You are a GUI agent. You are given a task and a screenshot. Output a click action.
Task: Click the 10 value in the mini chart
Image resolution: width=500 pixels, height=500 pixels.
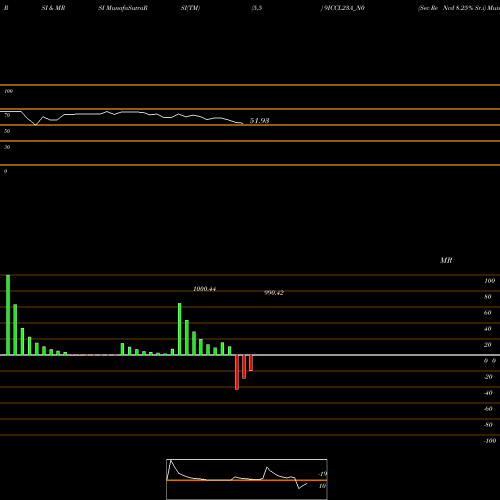click(x=322, y=486)
